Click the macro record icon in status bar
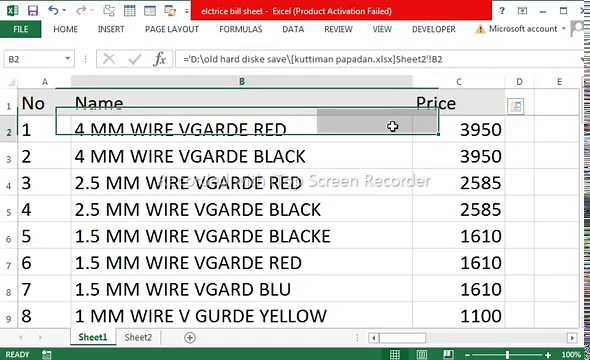This screenshot has height=360, width=590. point(47,354)
